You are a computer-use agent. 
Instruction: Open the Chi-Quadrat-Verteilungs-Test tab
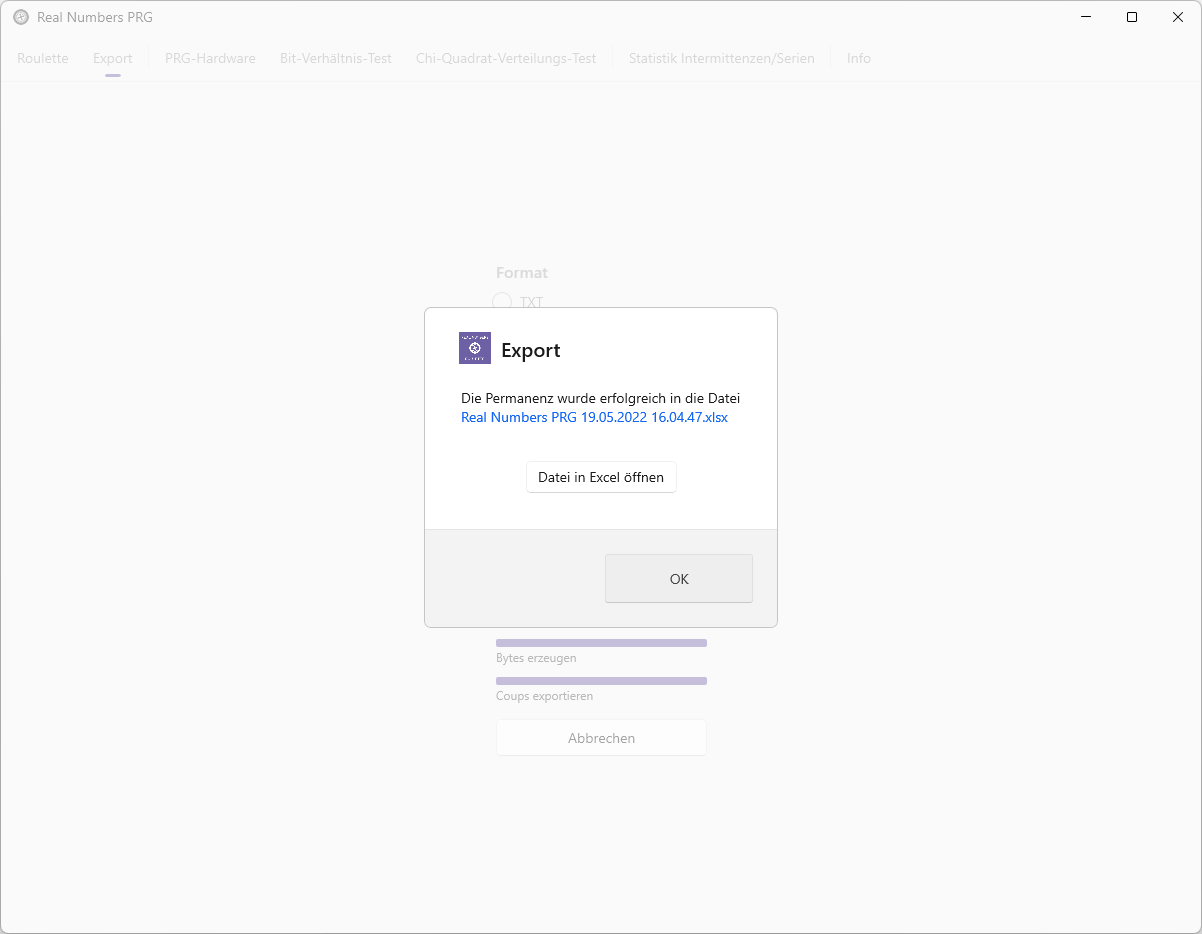[x=506, y=58]
